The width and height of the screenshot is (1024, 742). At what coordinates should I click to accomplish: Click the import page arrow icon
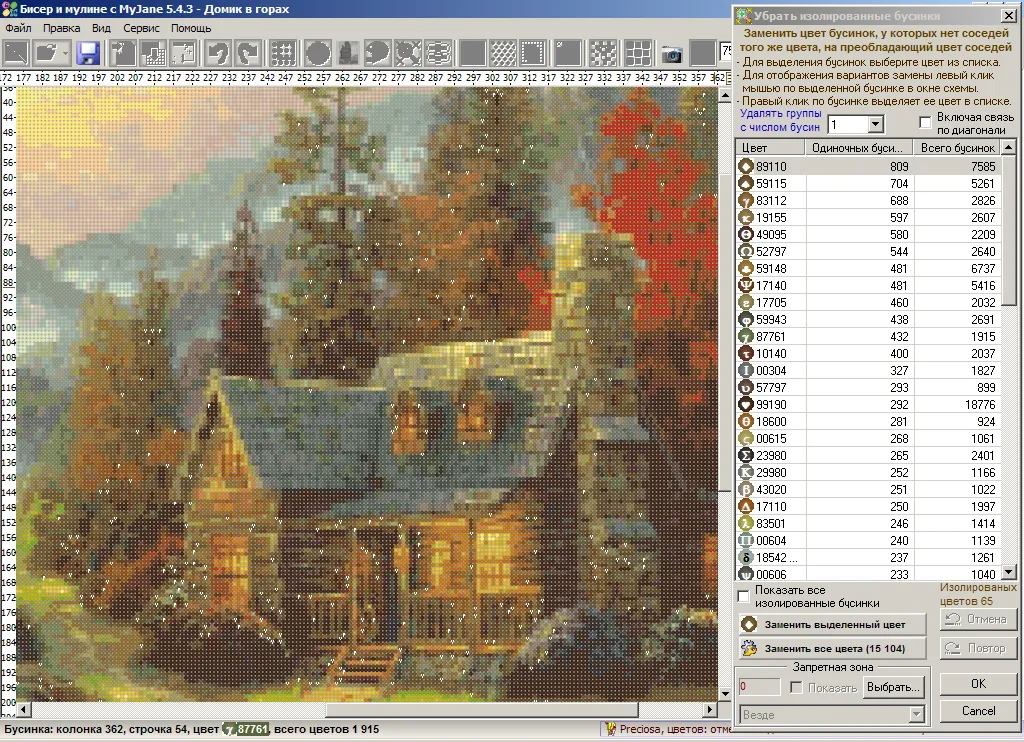[x=122, y=53]
